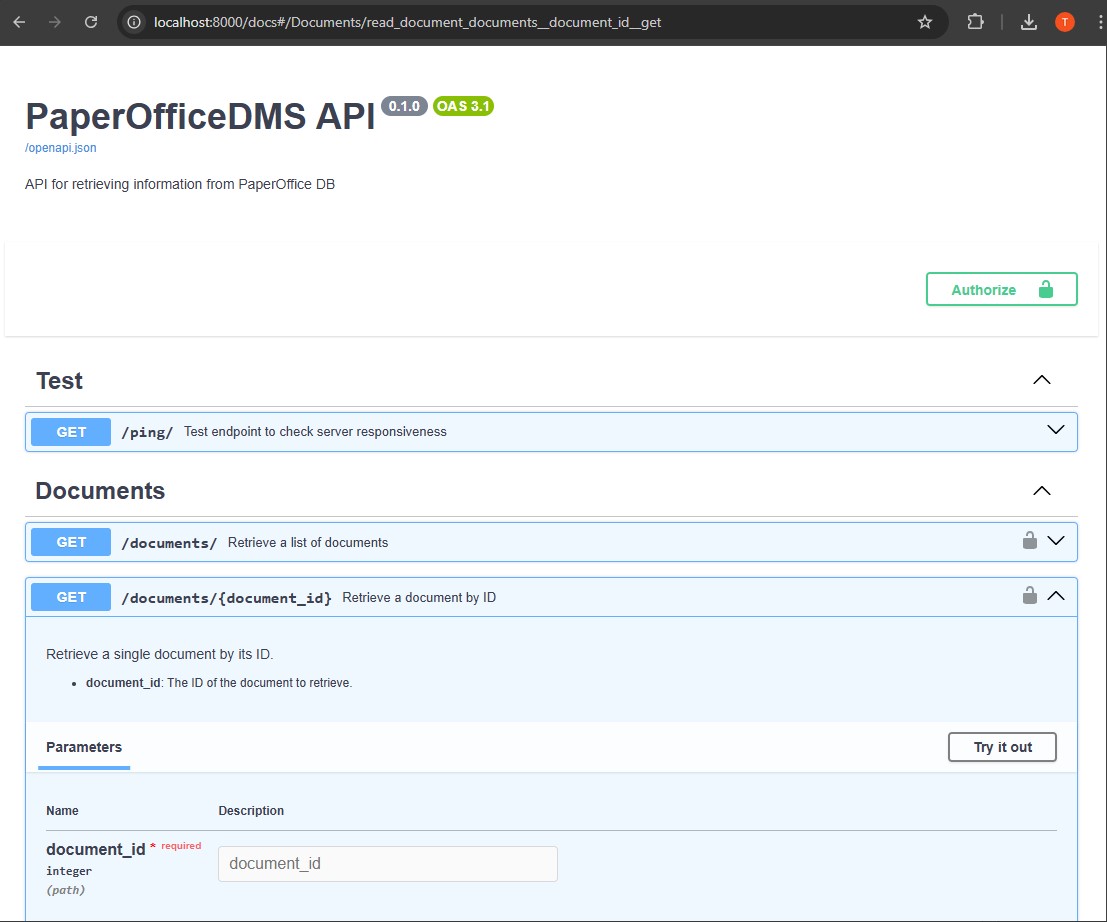Click the Description column header
This screenshot has height=922, width=1107.
tap(251, 810)
